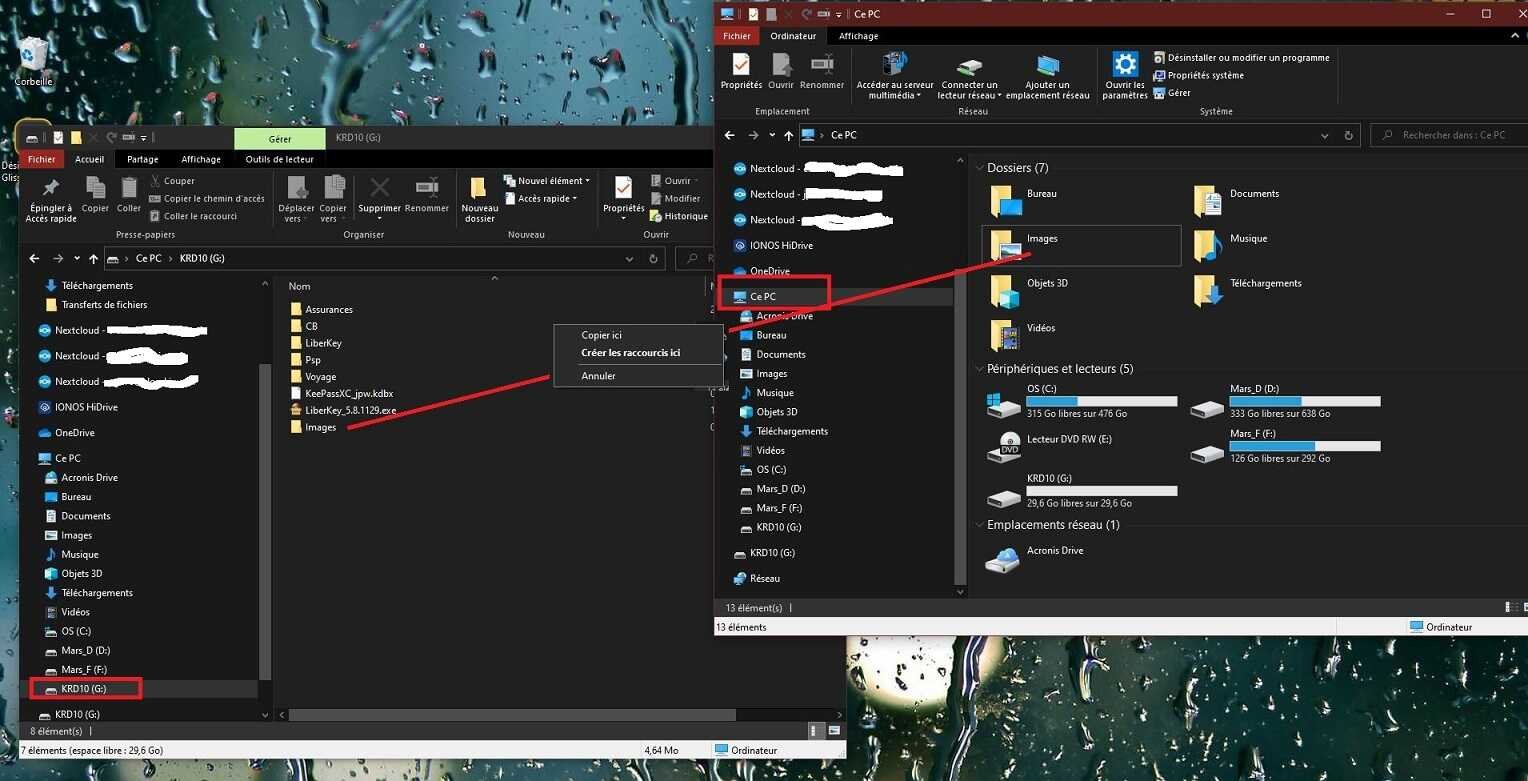This screenshot has width=1528, height=781.
Task: Open the Accès rapide dropdown in Nouveau group
Action: [x=540, y=199]
